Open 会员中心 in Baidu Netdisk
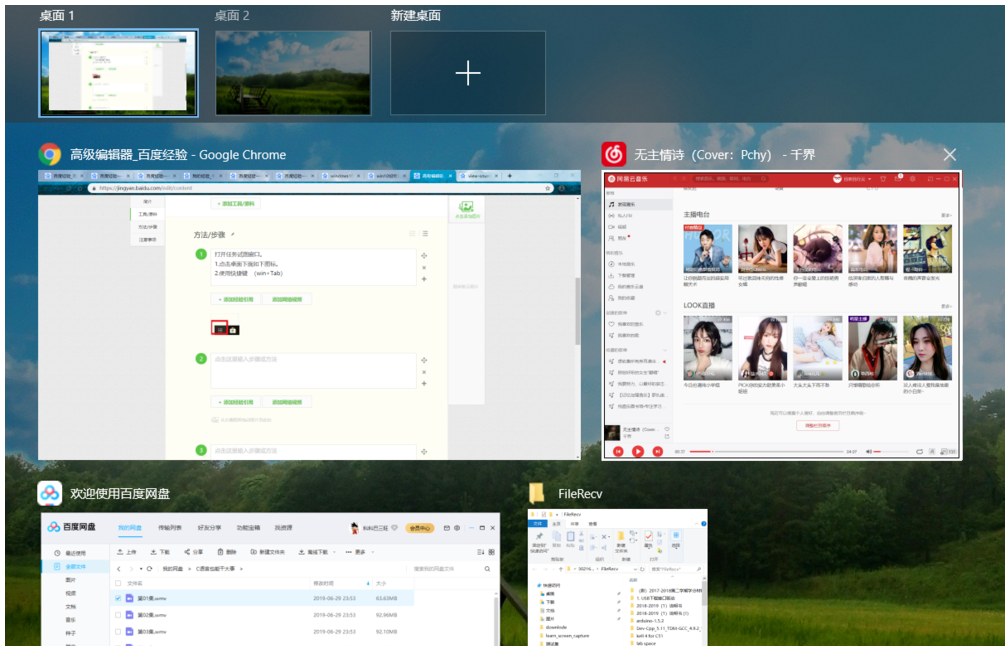Screen dimensions: 1006x646 [x=420, y=528]
